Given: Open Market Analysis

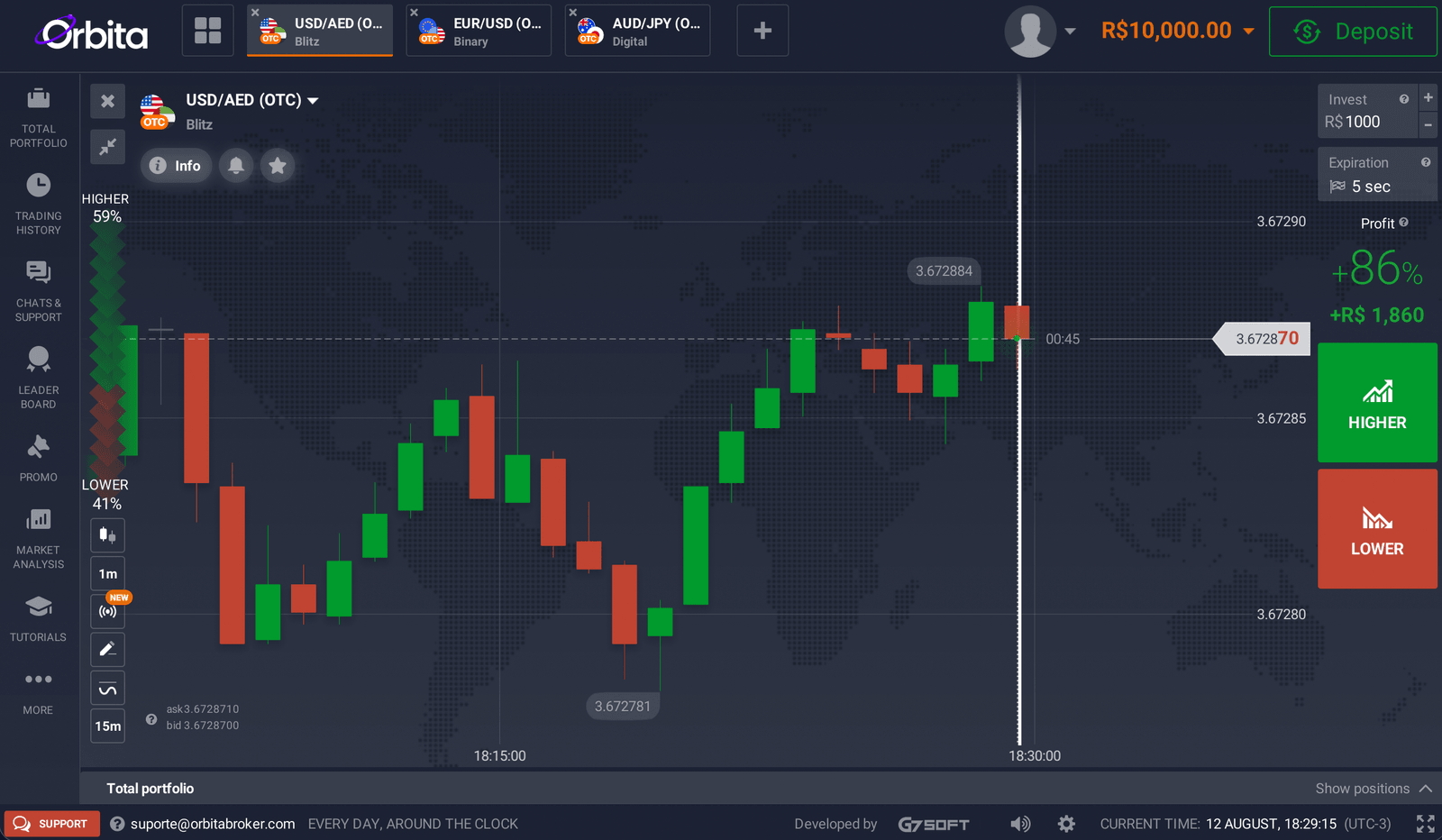Looking at the screenshot, I should tap(39, 538).
